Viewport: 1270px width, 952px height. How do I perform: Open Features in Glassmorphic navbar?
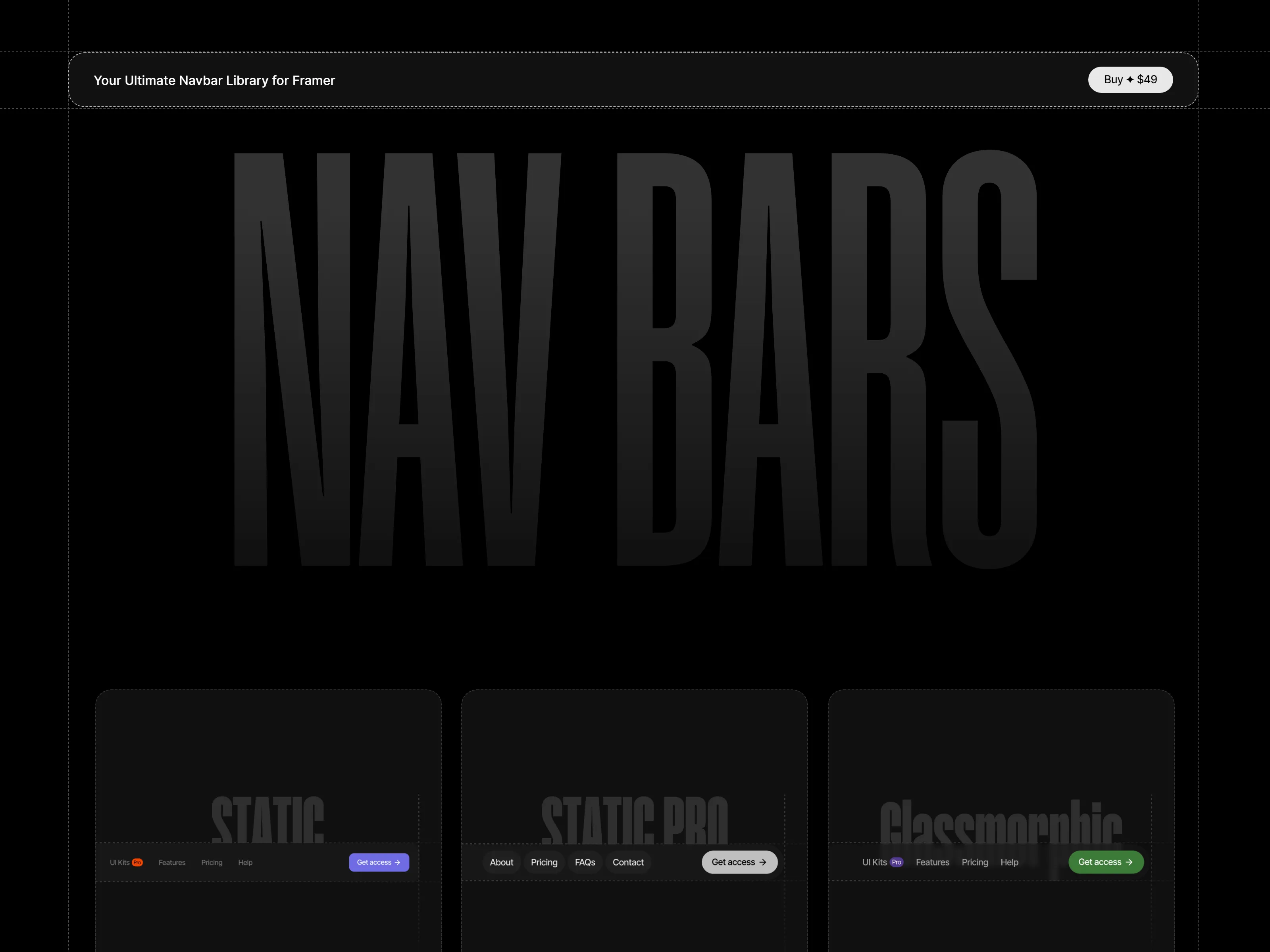click(932, 862)
